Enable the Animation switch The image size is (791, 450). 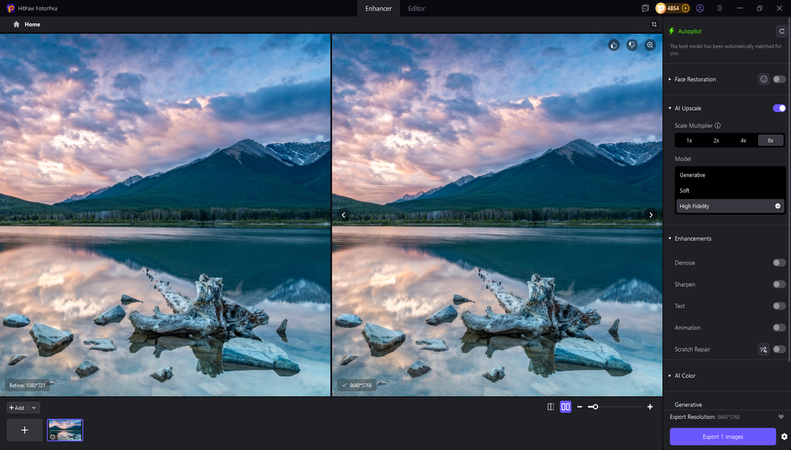coord(779,327)
